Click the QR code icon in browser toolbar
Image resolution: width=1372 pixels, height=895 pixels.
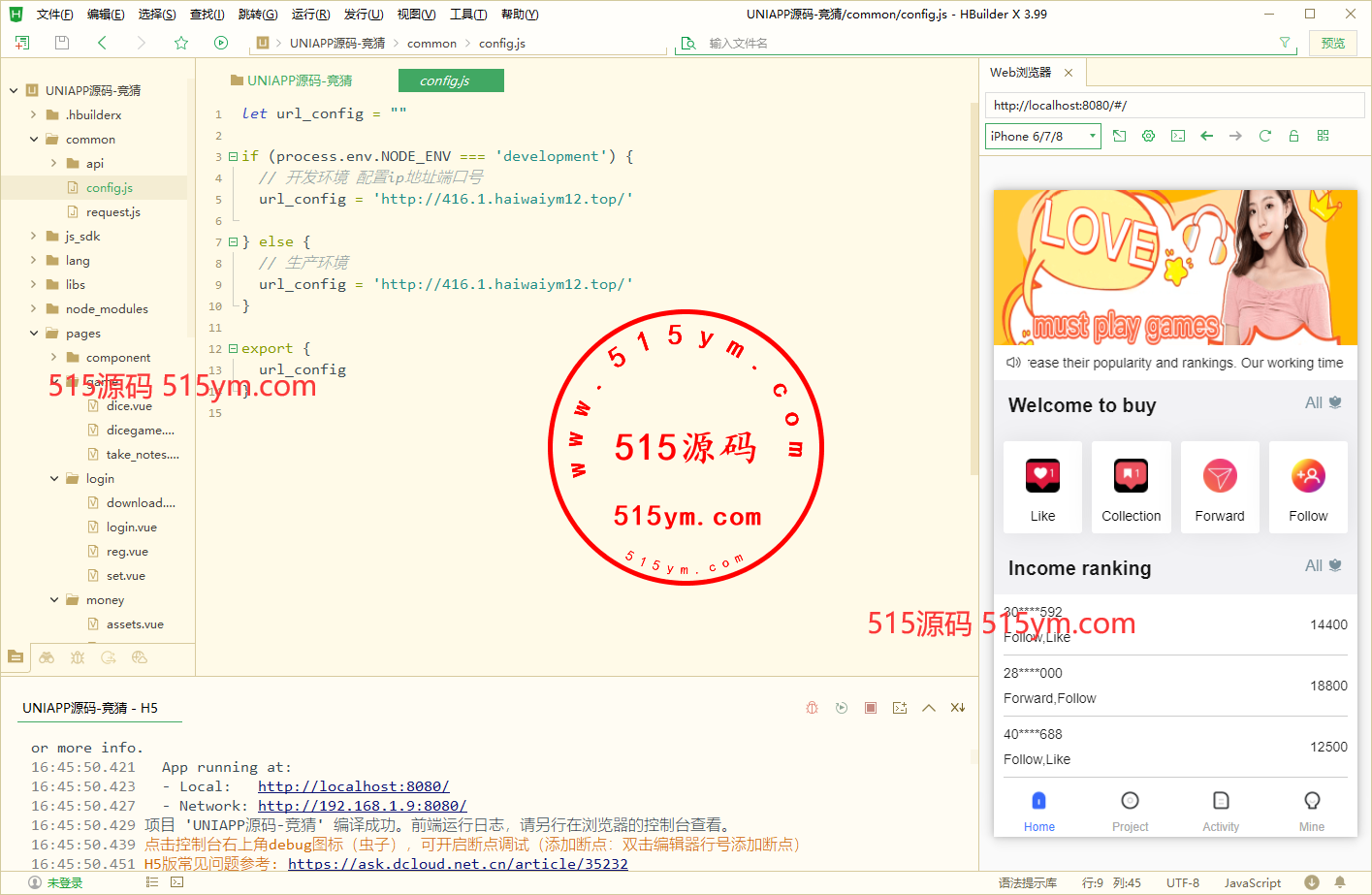point(1323,136)
